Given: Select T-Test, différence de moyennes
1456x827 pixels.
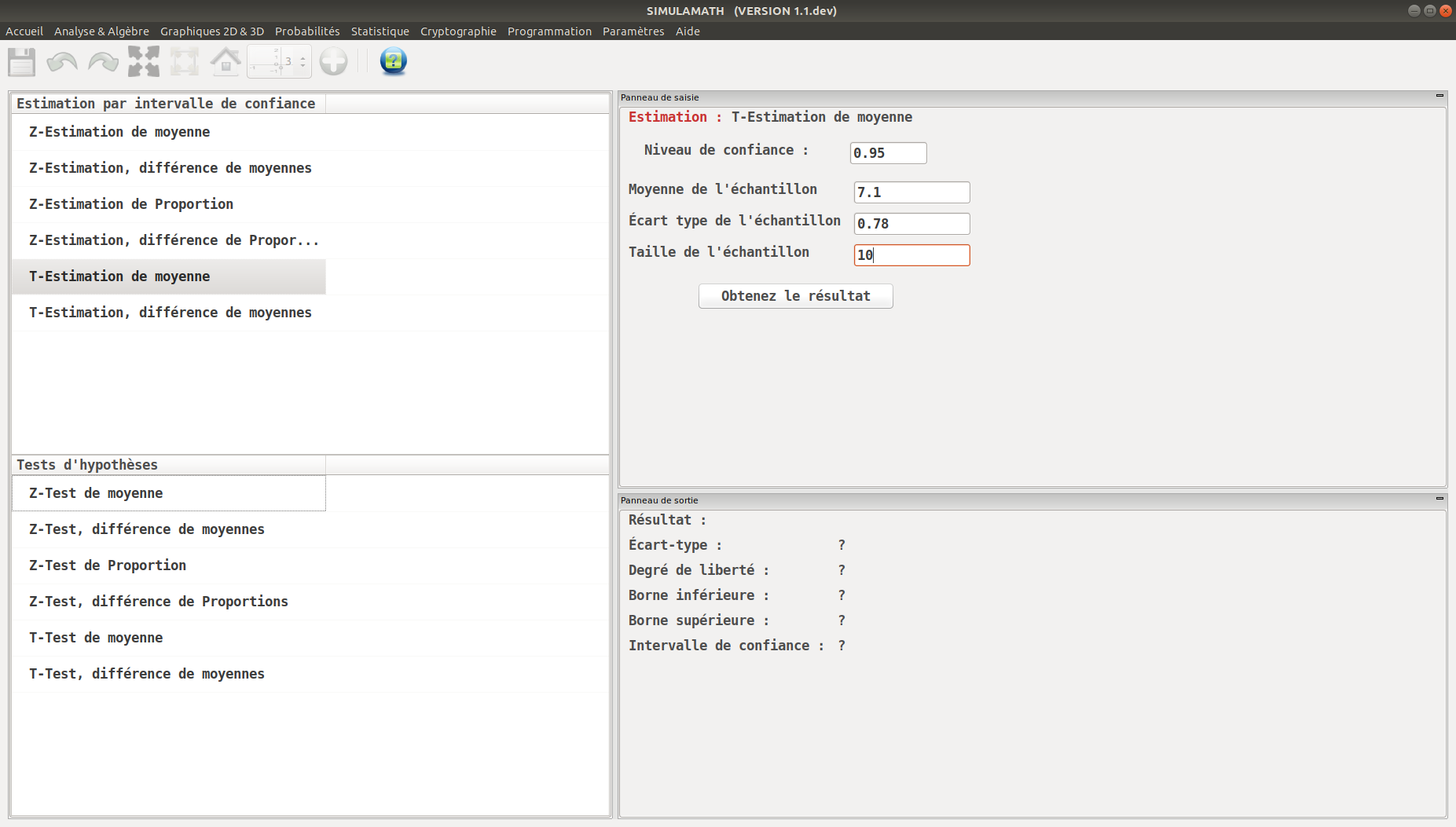Looking at the screenshot, I should pyautogui.click(x=169, y=674).
